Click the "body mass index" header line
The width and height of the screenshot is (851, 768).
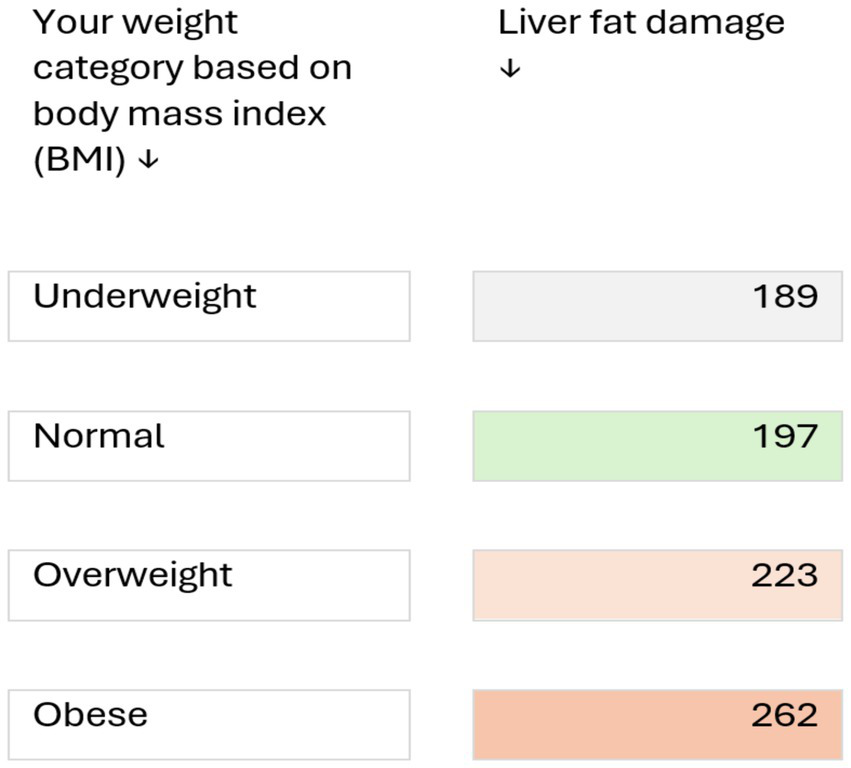coord(180,113)
